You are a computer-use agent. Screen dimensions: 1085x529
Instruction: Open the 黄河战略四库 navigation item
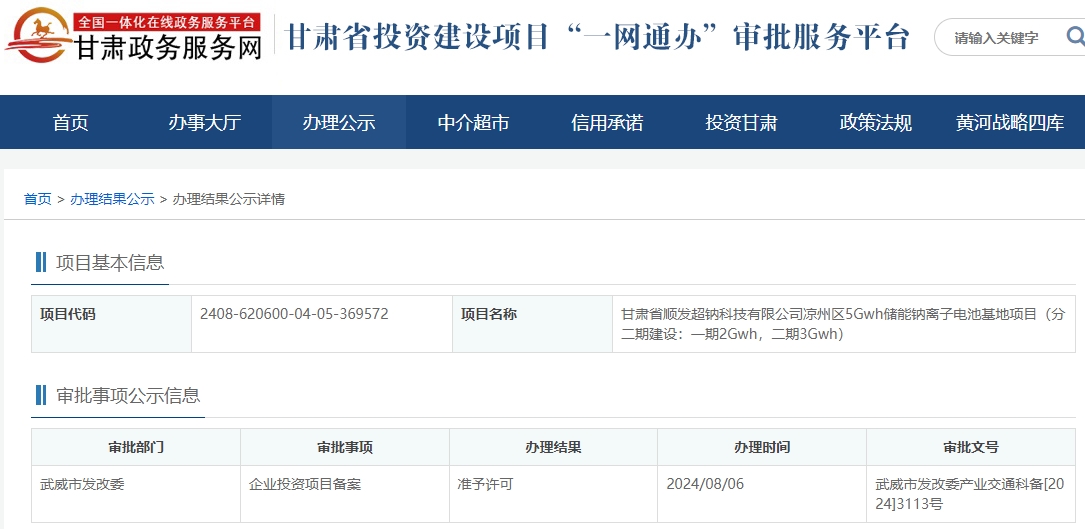click(1009, 123)
